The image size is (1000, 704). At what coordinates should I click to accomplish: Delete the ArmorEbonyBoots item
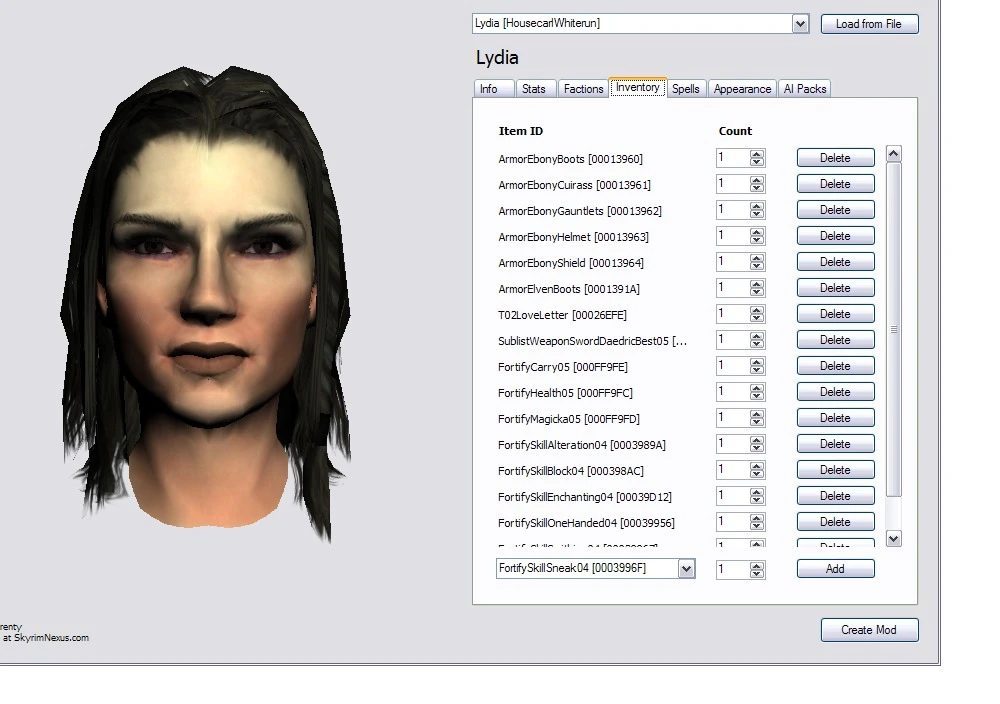pos(835,158)
